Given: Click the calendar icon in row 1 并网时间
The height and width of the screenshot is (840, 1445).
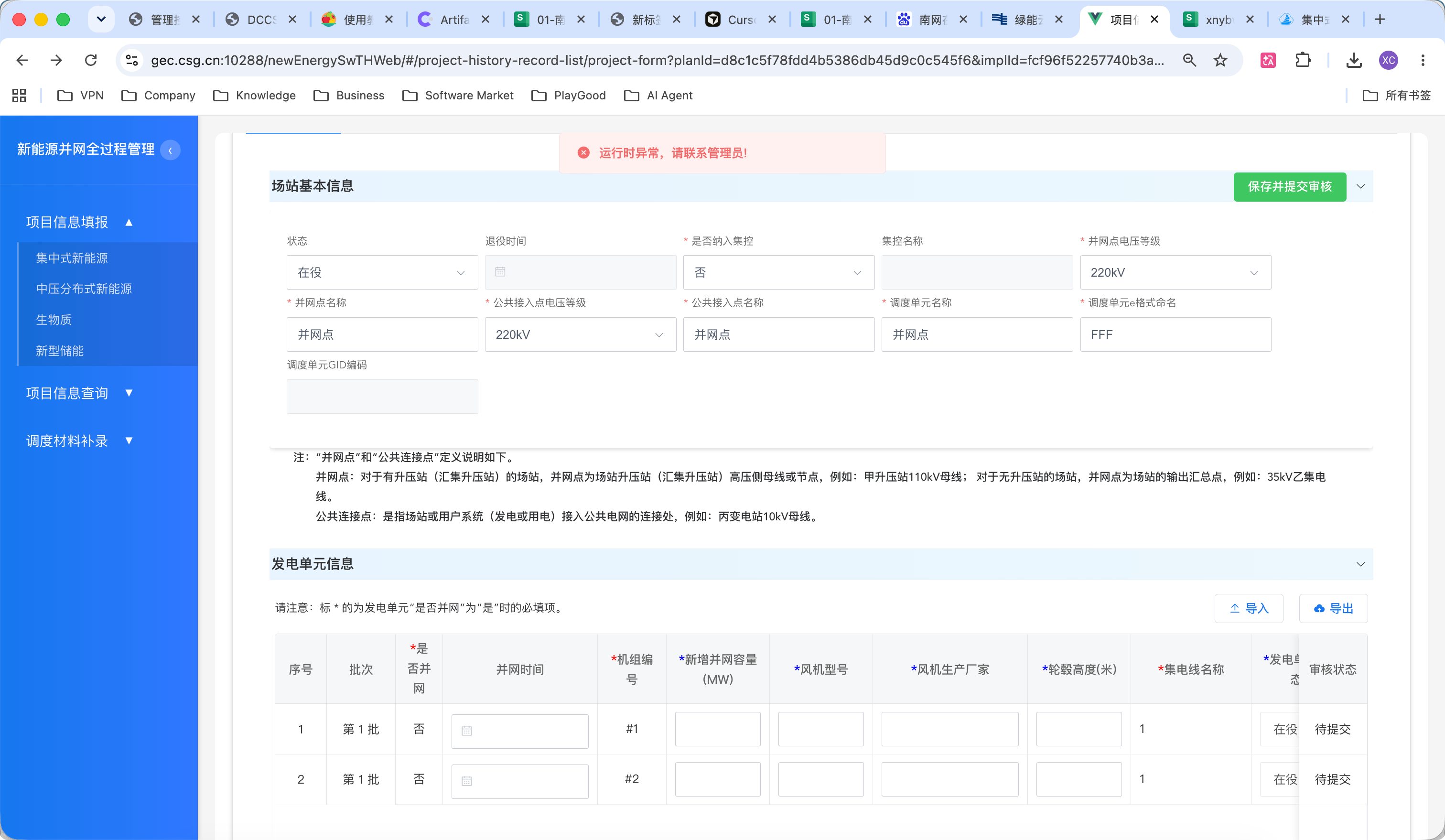Looking at the screenshot, I should [x=467, y=731].
